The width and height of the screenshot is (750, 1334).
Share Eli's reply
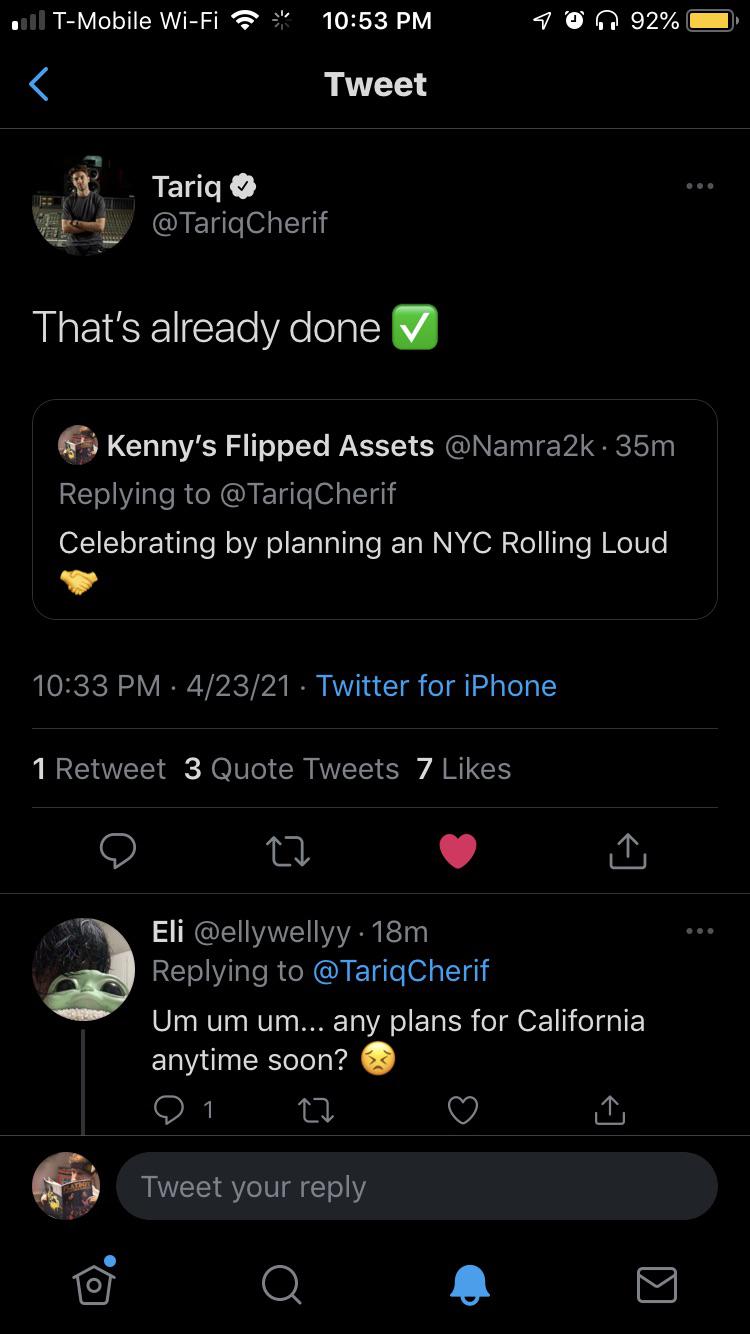coord(609,1109)
